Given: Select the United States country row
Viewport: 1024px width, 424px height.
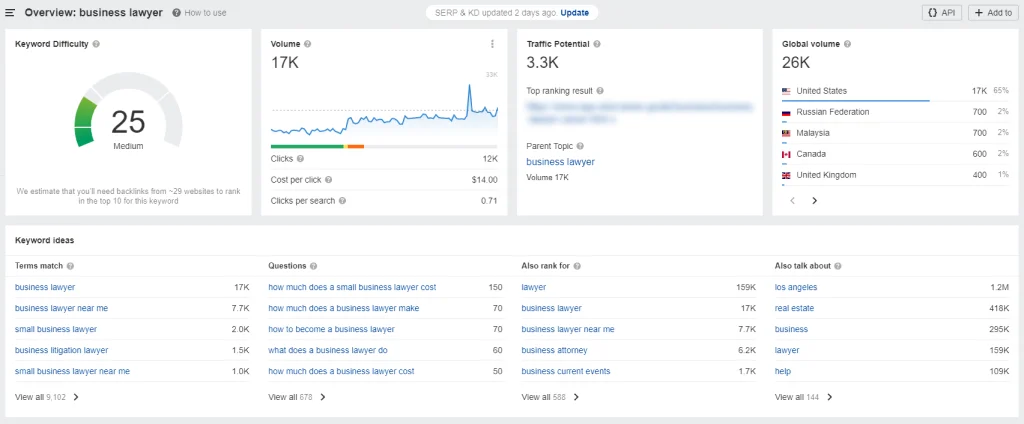Looking at the screenshot, I should [895, 91].
